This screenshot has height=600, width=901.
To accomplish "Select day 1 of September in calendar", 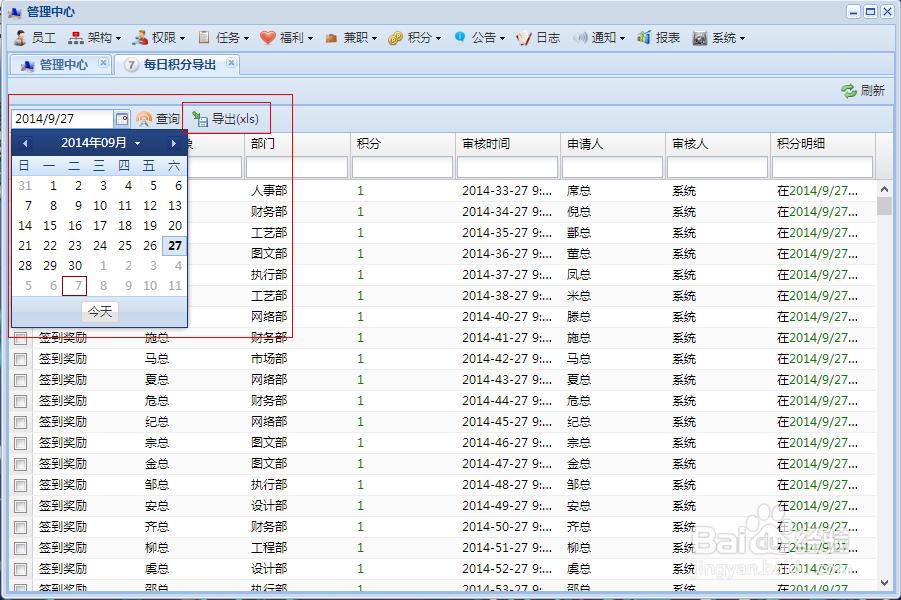I will [x=53, y=186].
